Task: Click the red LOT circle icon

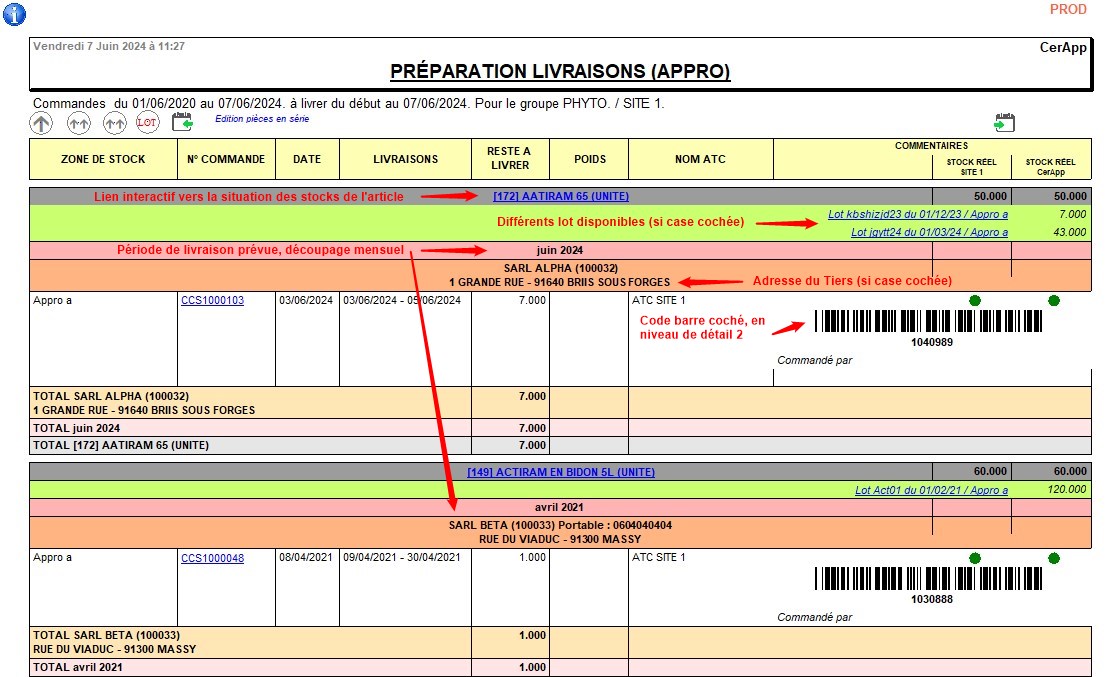Action: click(148, 122)
